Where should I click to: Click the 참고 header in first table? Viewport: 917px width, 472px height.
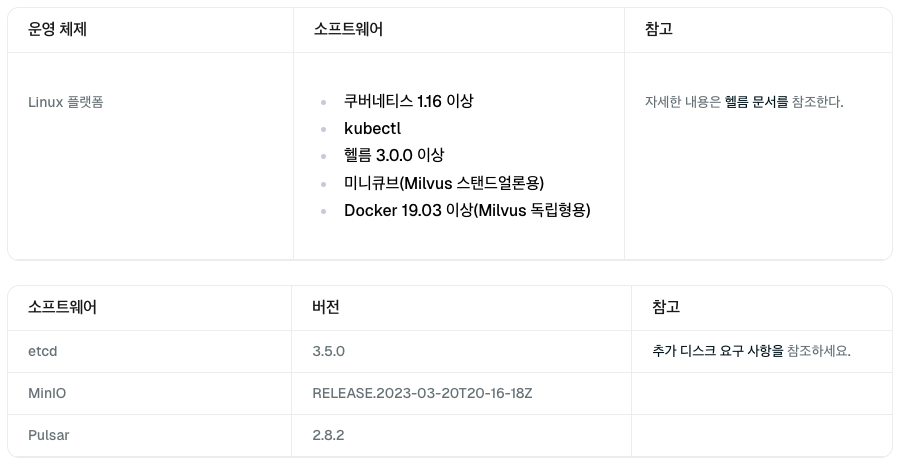click(659, 29)
